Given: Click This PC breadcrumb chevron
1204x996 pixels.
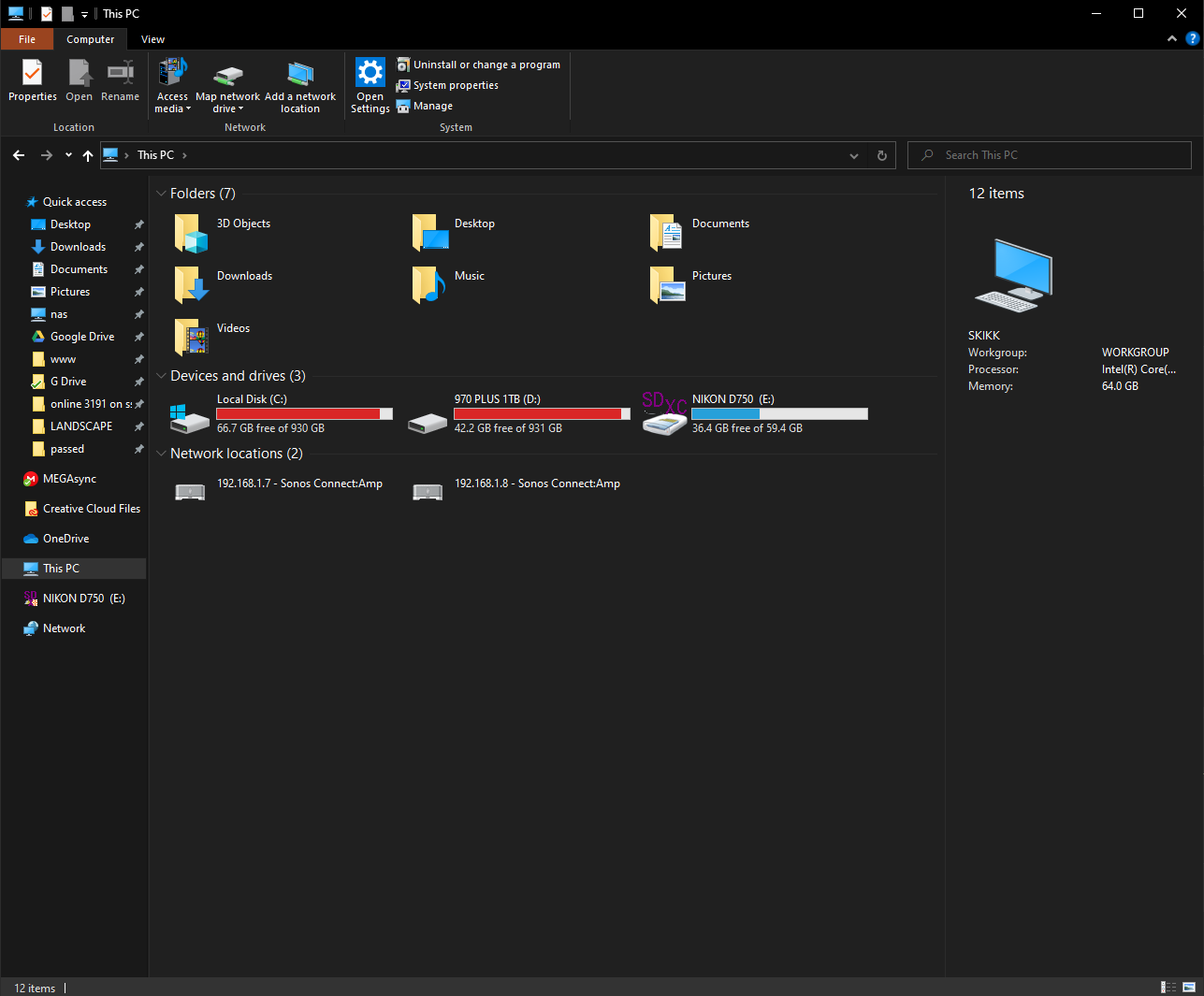Looking at the screenshot, I should (184, 155).
